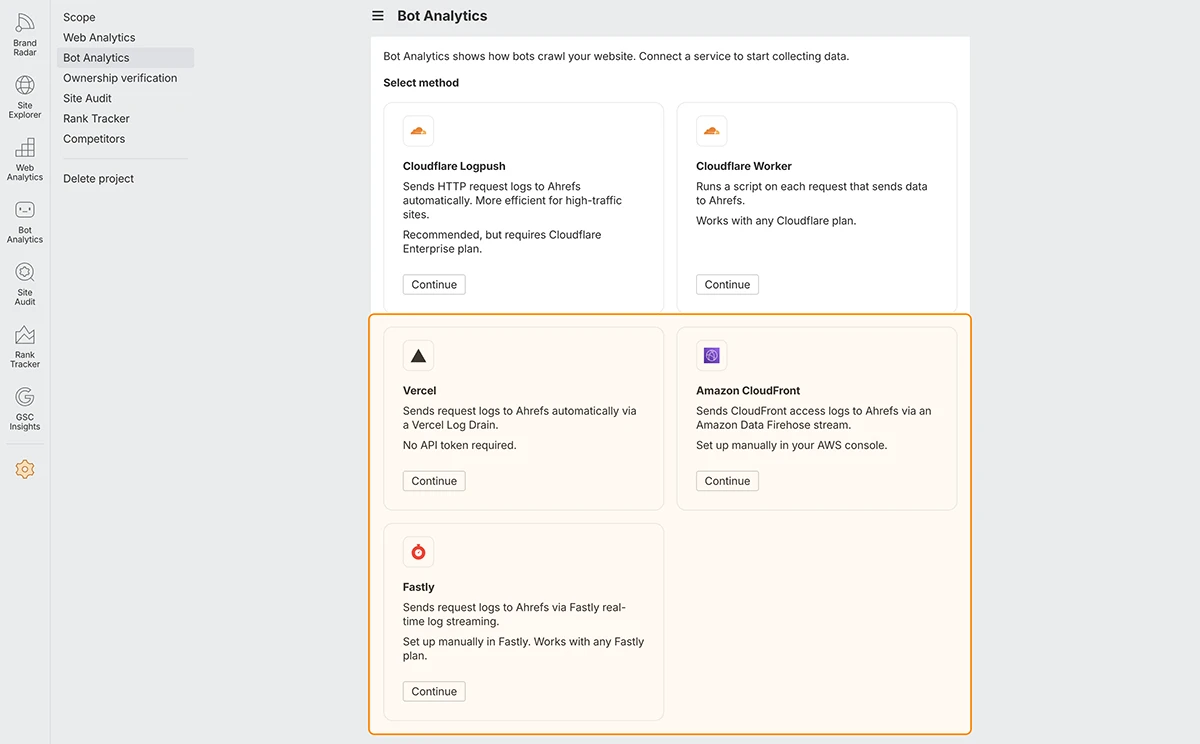
Task: Click 'Set up manually in your AWS console.' text
Action: [792, 445]
